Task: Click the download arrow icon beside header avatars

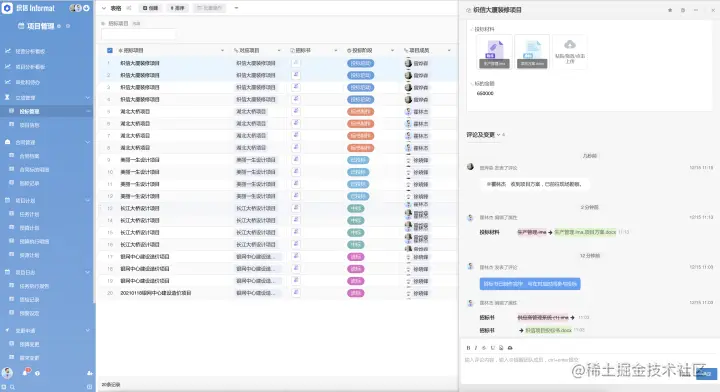Action: click(x=86, y=8)
